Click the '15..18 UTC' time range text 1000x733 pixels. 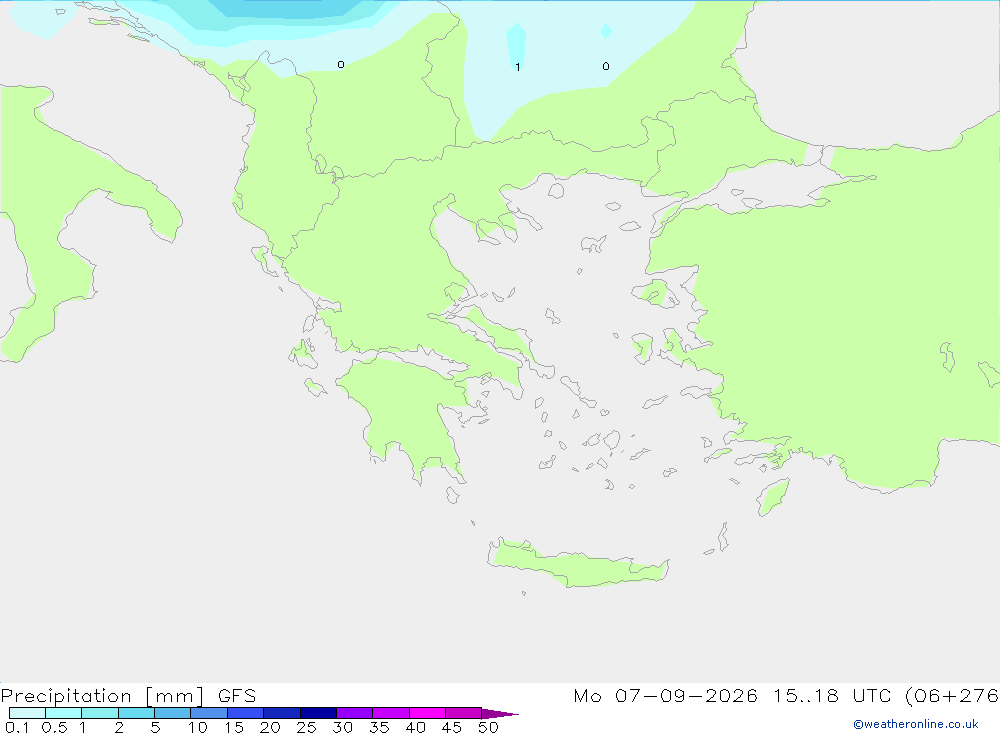pyautogui.click(x=832, y=695)
